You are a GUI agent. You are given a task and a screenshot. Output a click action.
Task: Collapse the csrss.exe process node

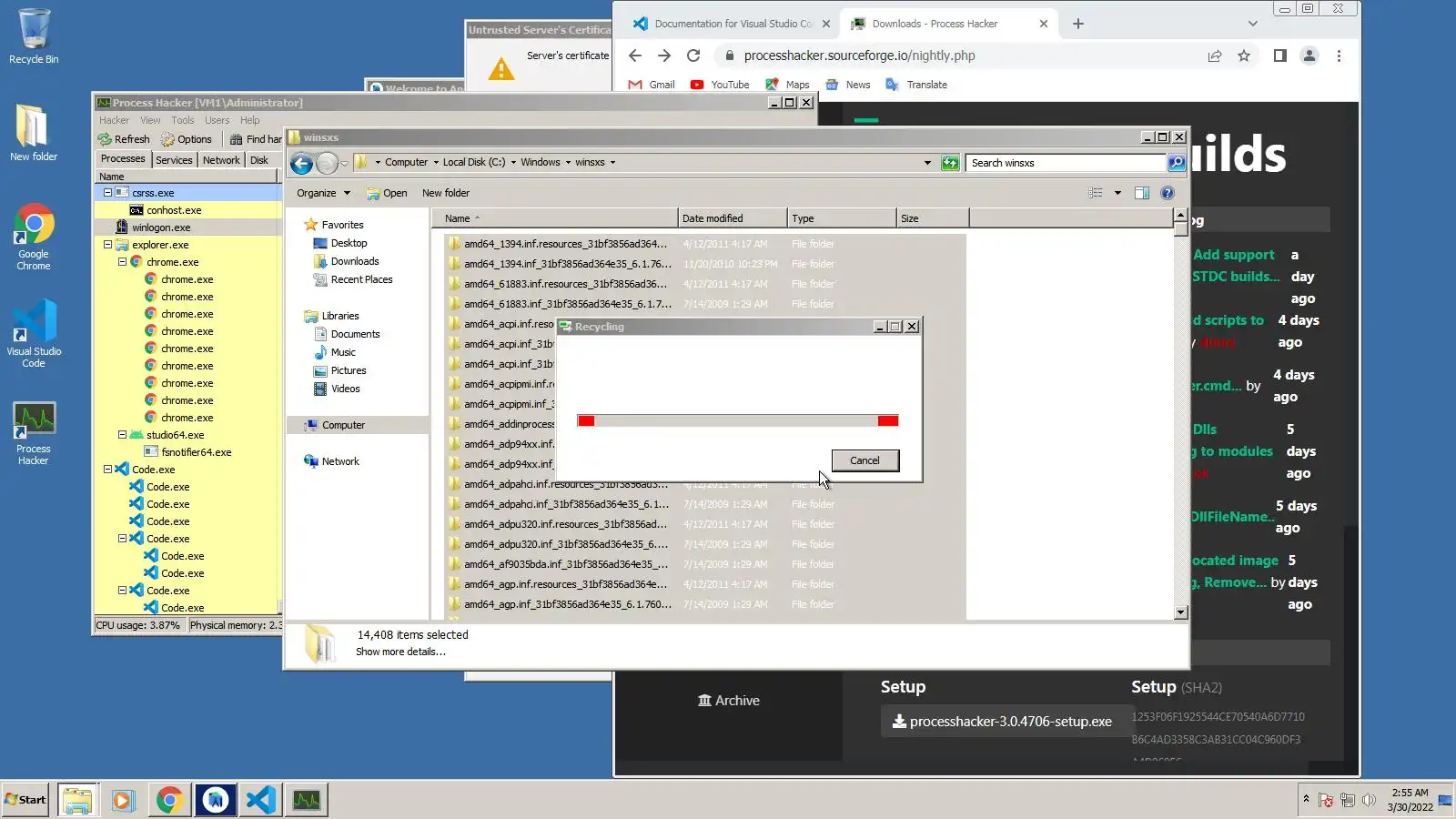click(x=108, y=193)
